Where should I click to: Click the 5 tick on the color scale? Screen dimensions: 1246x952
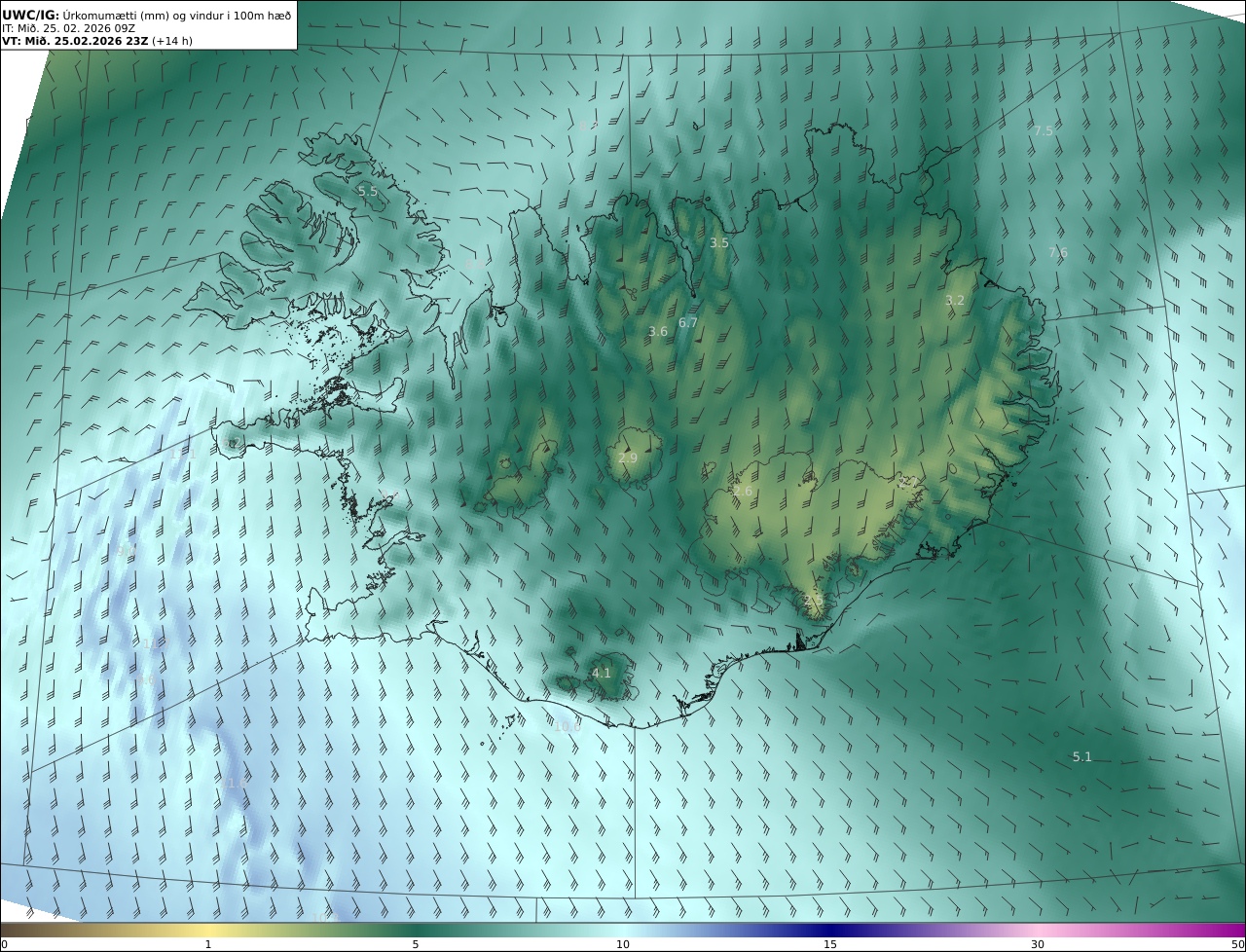point(416,944)
